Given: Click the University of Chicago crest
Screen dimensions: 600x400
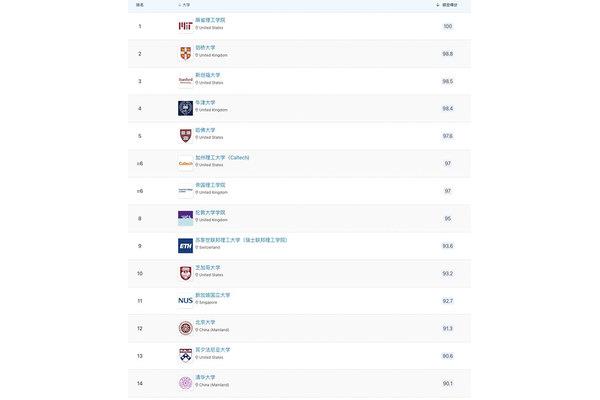Looking at the screenshot, I should tap(186, 273).
